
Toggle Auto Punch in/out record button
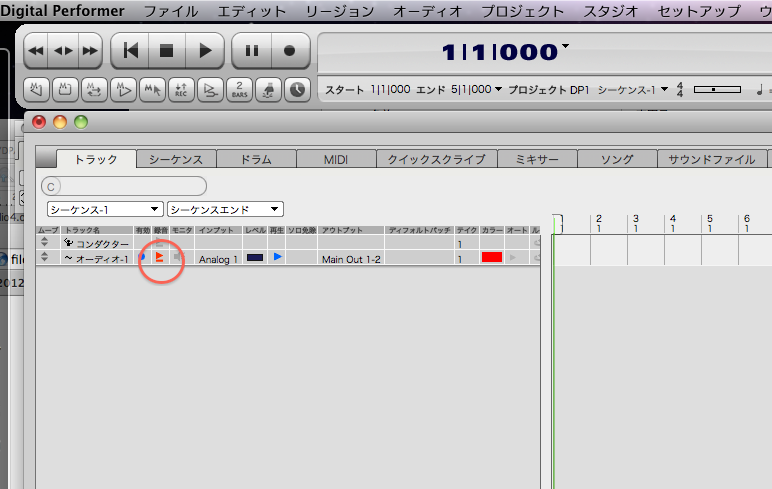click(x=210, y=90)
